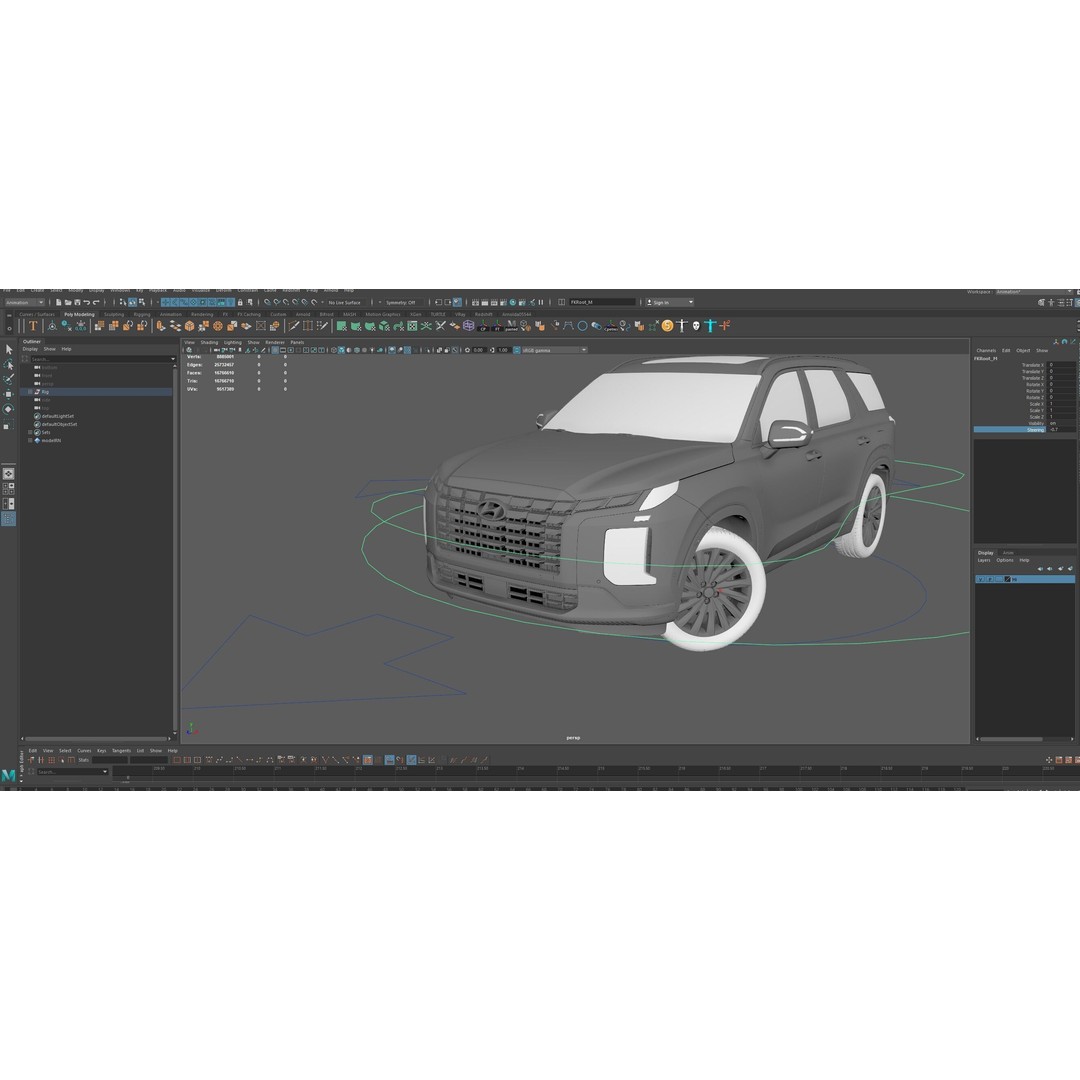Click New Scene icon in status line
The height and width of the screenshot is (1080, 1080).
point(59,302)
